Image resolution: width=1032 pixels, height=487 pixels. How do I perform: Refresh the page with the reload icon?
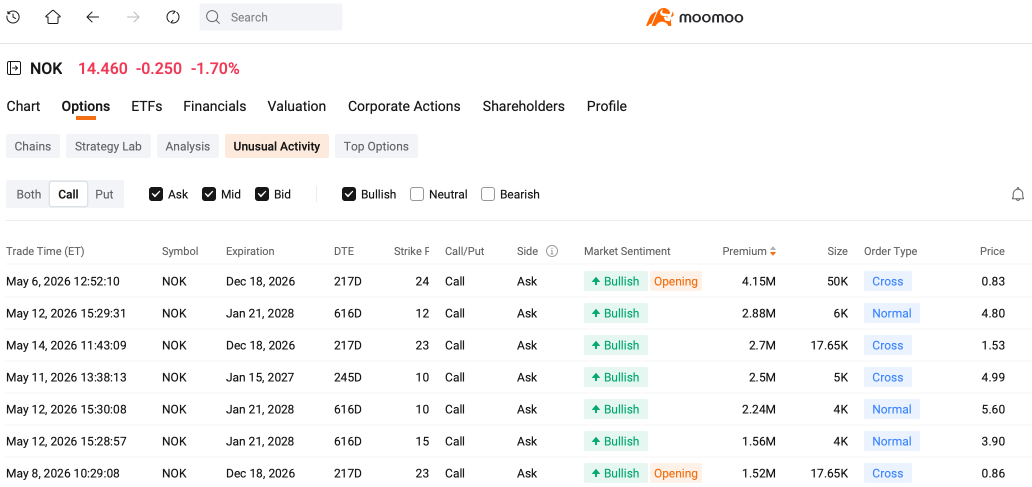pos(173,17)
